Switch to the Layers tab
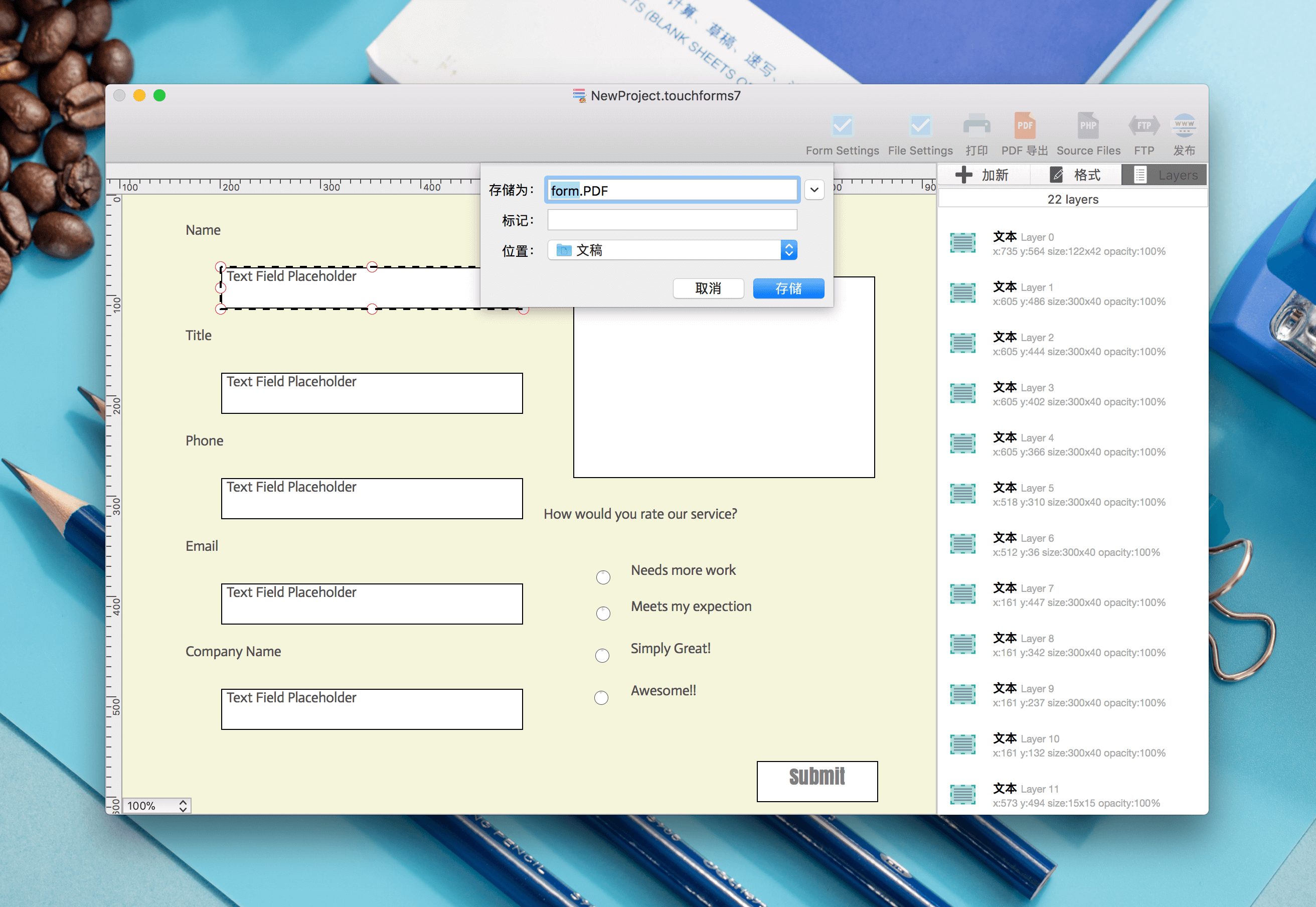 [x=1165, y=175]
